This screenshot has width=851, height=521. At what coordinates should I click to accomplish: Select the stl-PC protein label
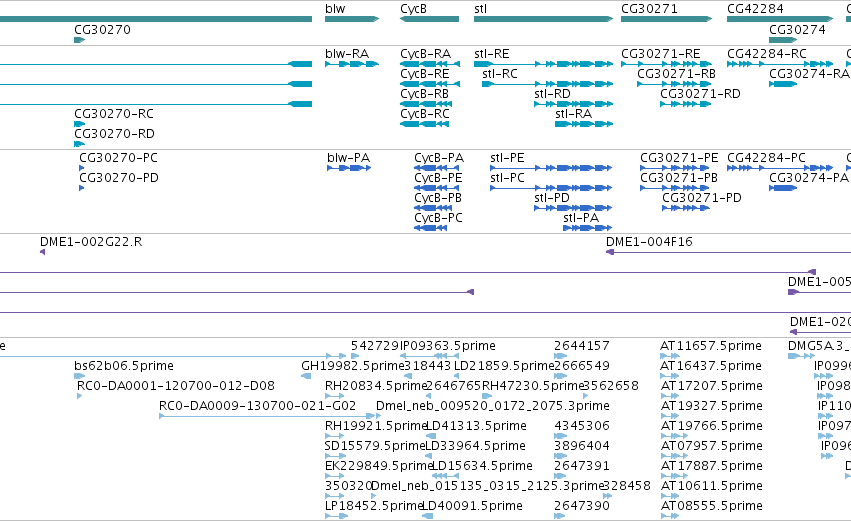(507, 178)
